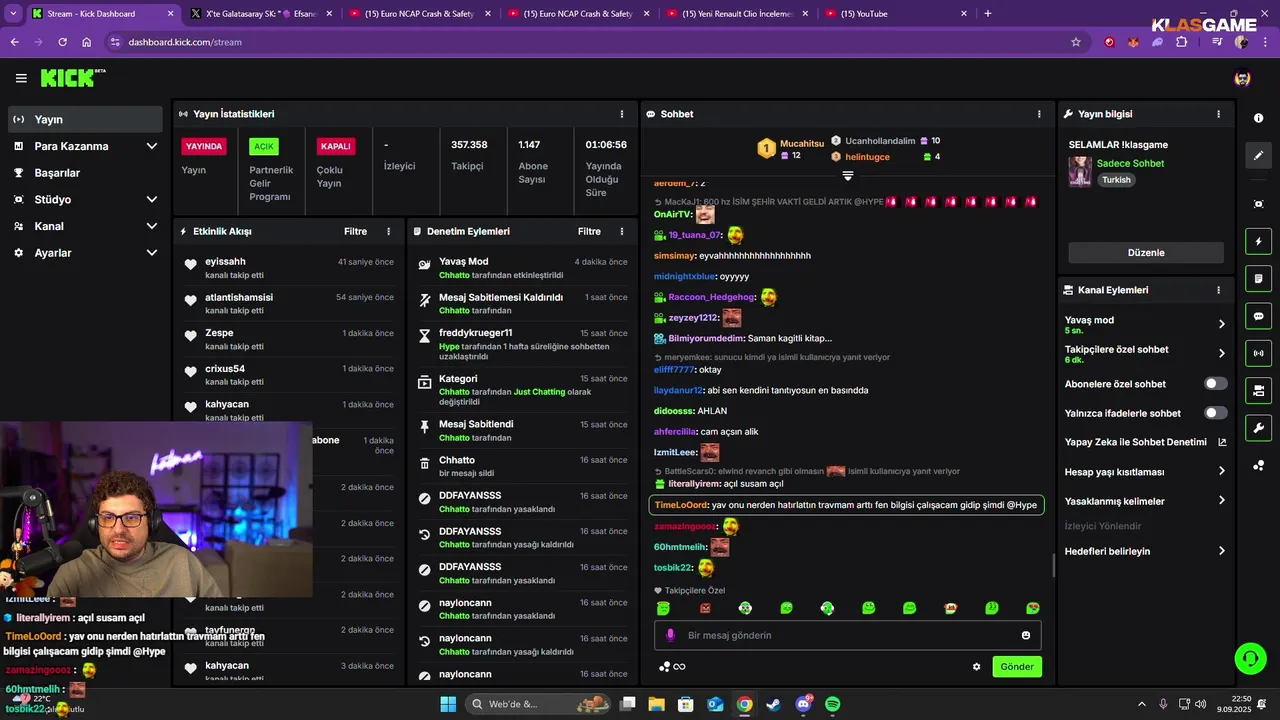Reload the page in Chrome
This screenshot has width=1280, height=720.
(x=62, y=42)
